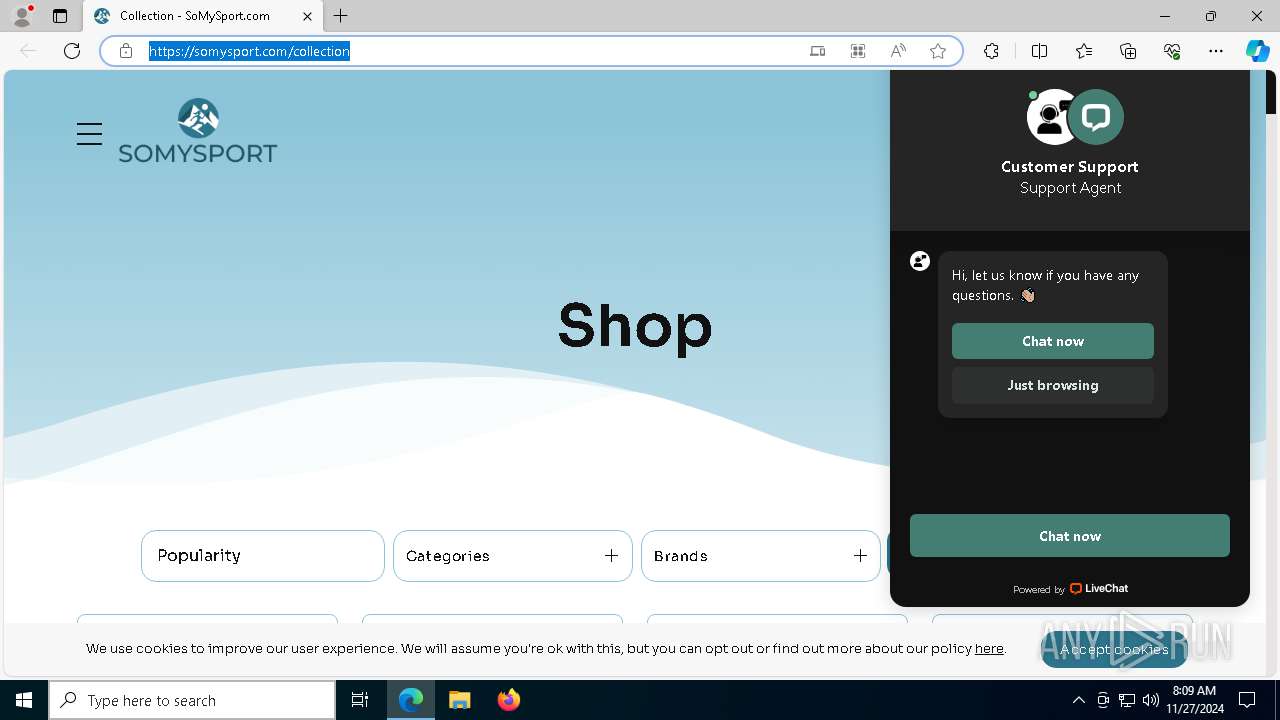The image size is (1280, 720).
Task: Open network settings tray icon
Action: point(1127,700)
